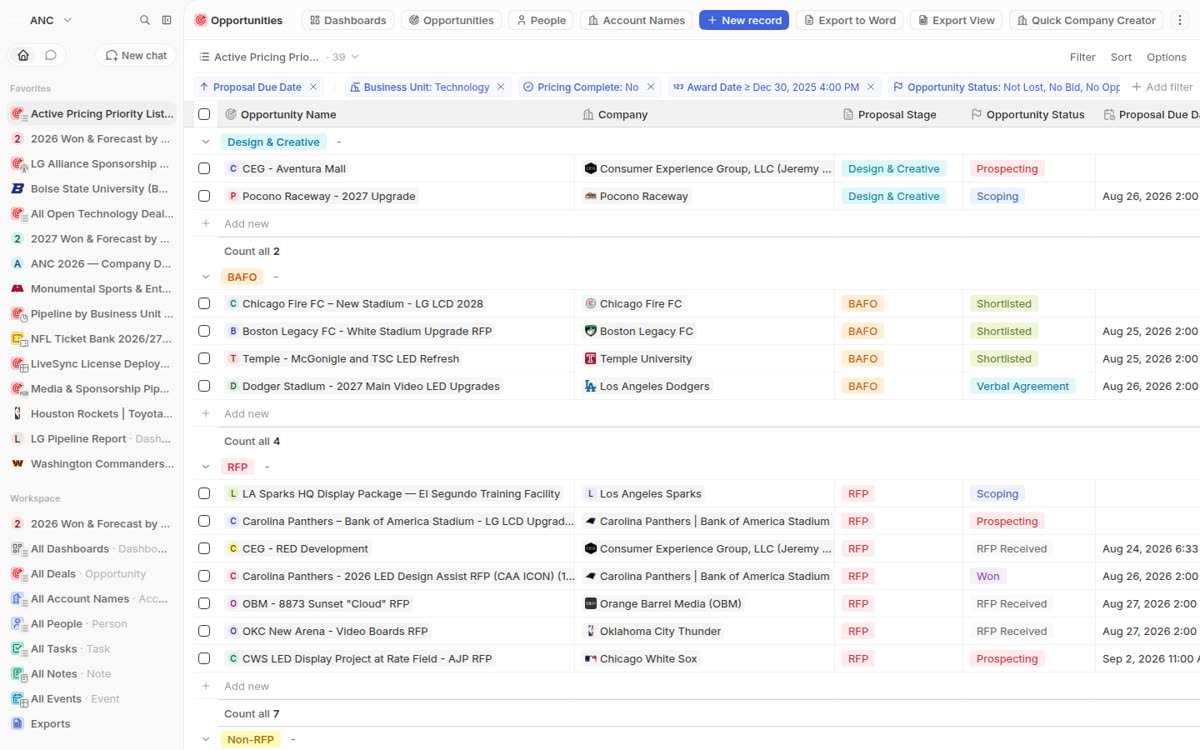Check the Boston Legacy FC White Stadium row

point(204,331)
